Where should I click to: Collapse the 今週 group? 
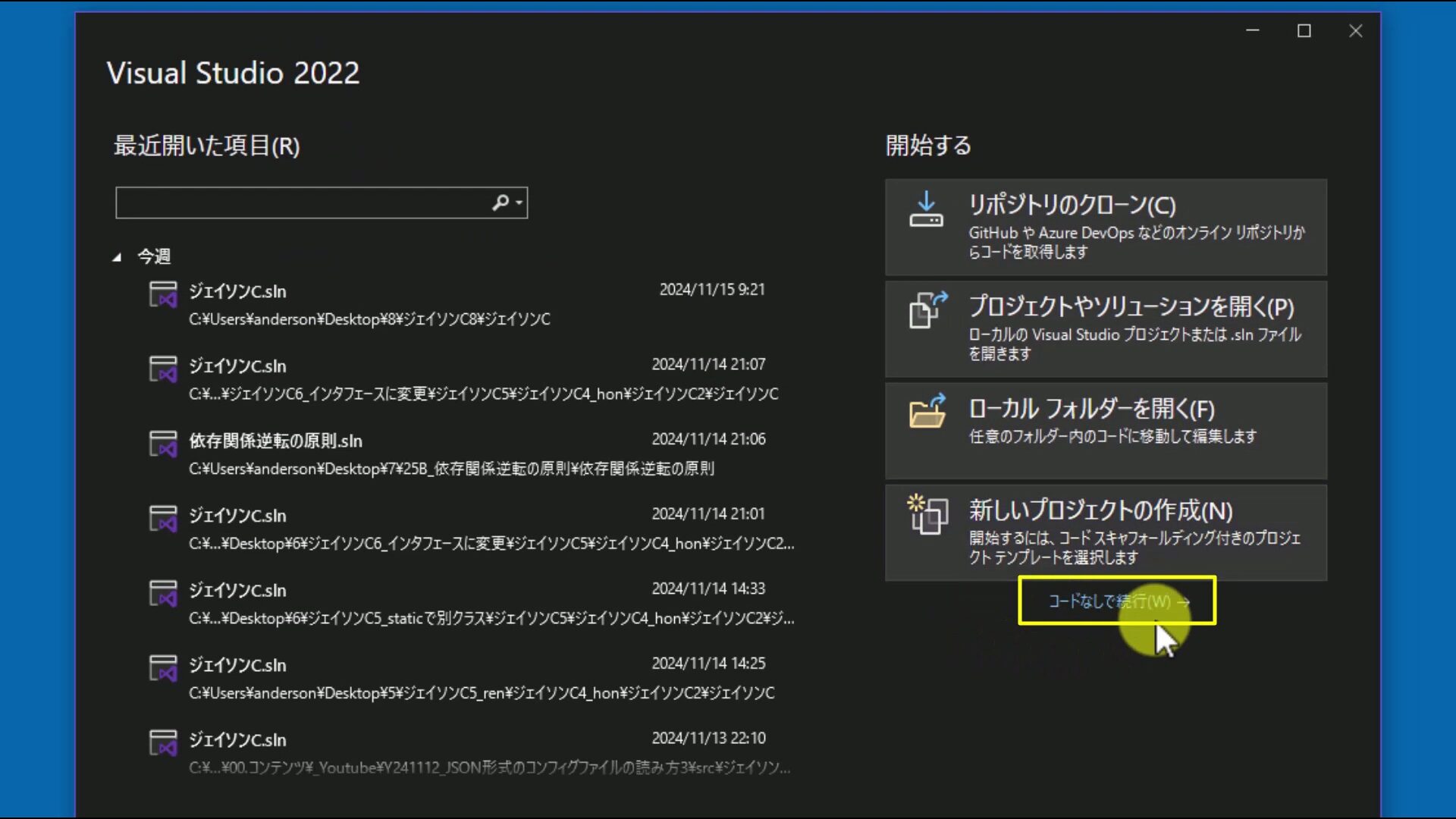pyautogui.click(x=117, y=257)
